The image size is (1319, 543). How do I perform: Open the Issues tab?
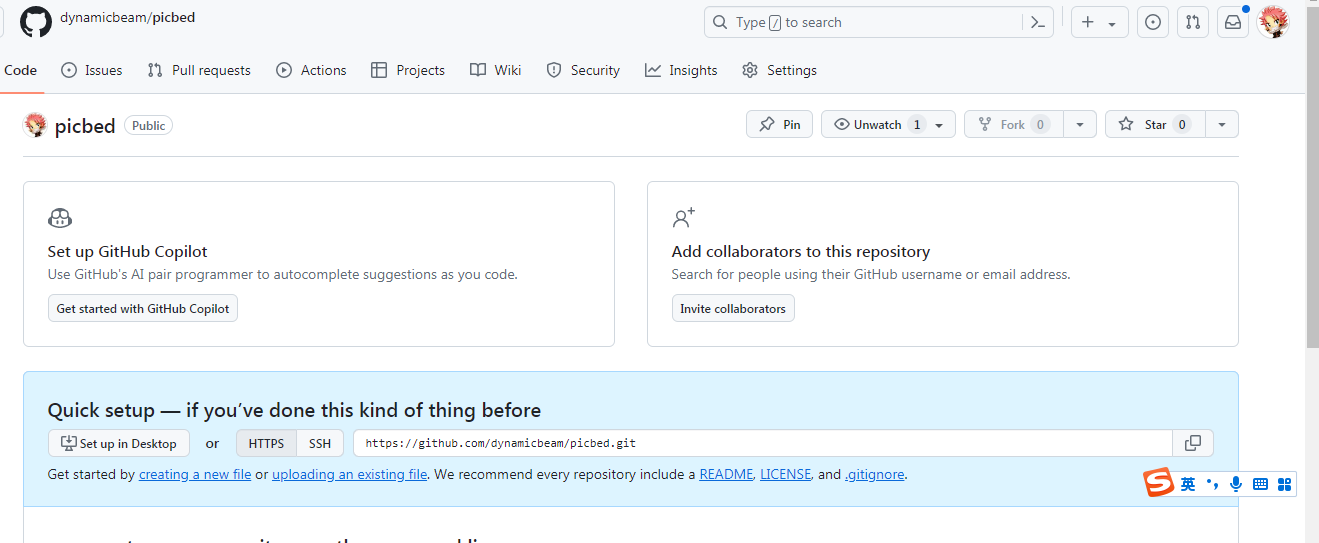92,70
